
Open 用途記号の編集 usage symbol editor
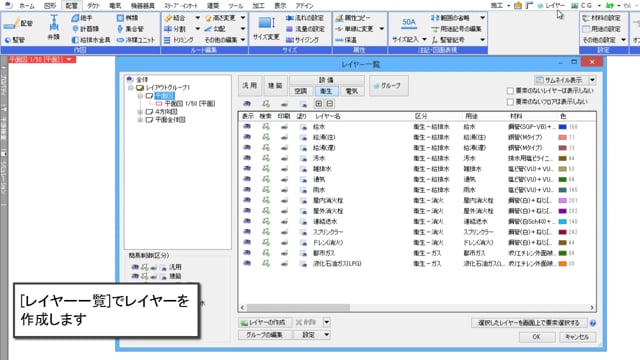point(456,29)
